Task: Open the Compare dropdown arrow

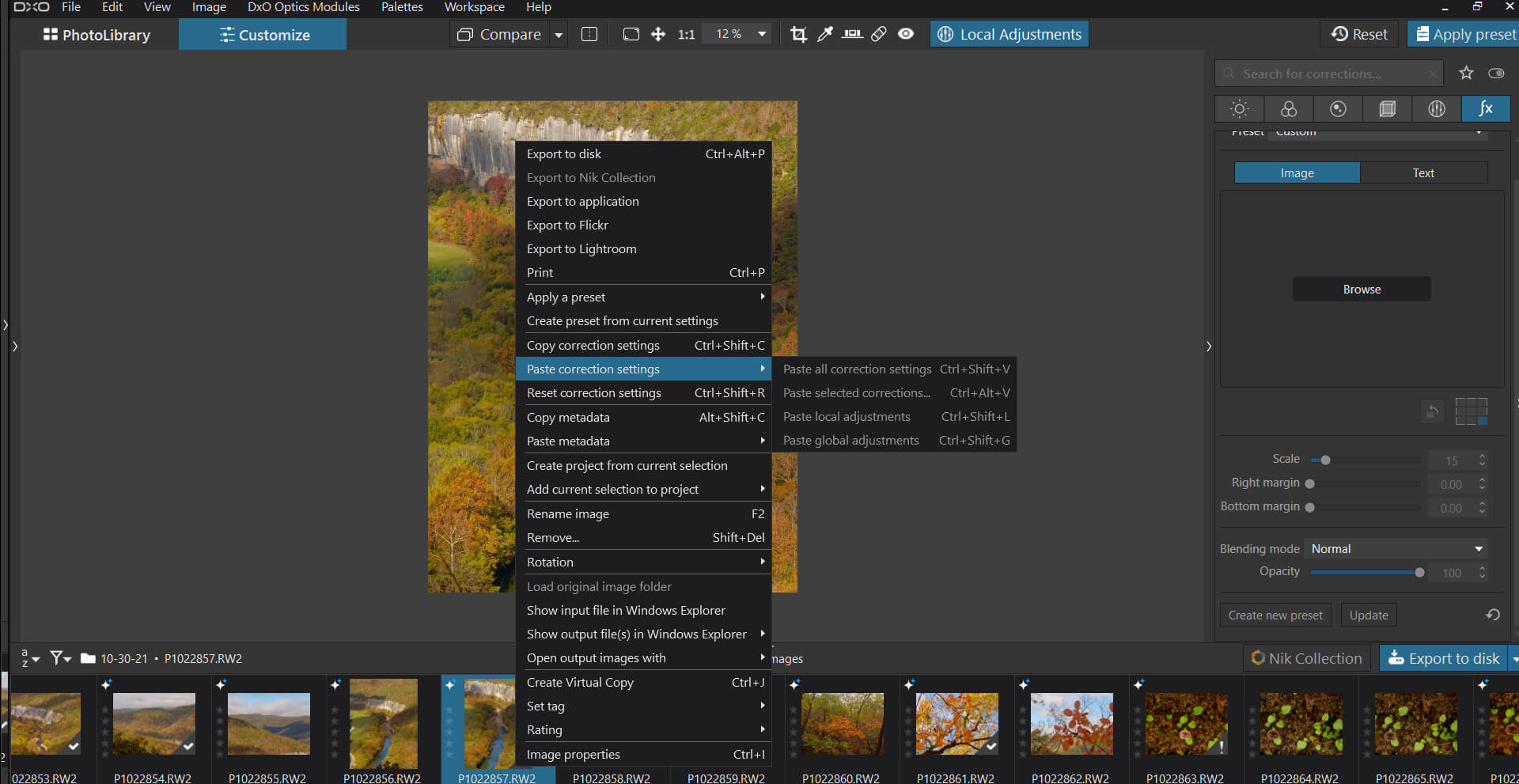Action: point(559,35)
